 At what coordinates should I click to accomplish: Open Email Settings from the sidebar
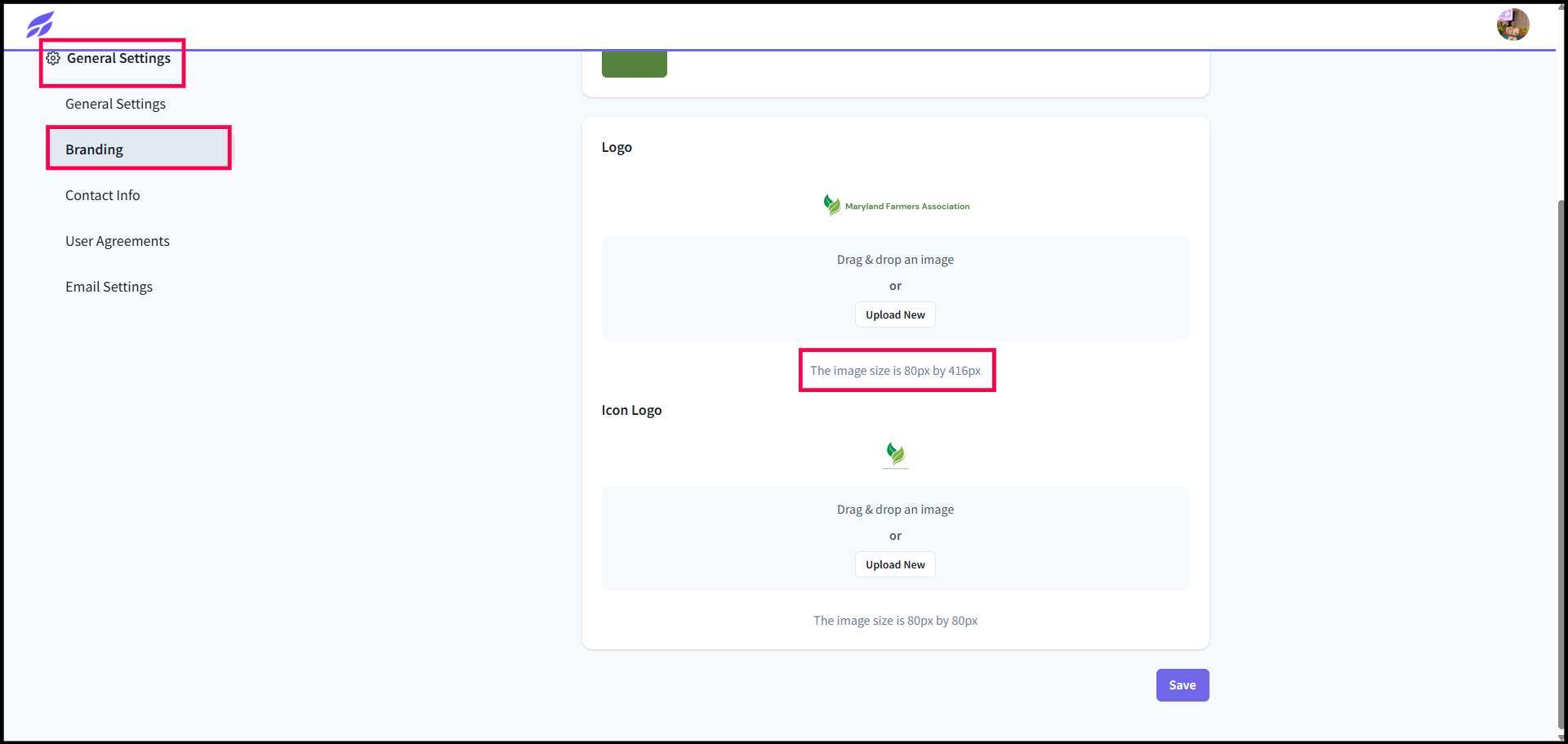pos(109,287)
